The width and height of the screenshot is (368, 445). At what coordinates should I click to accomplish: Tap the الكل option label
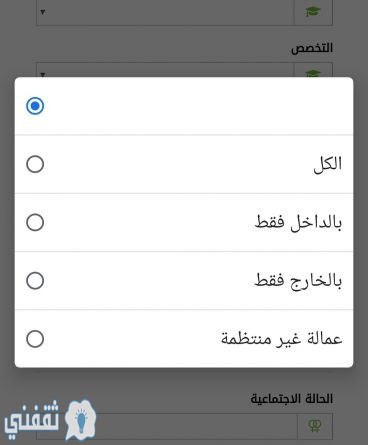[328, 164]
